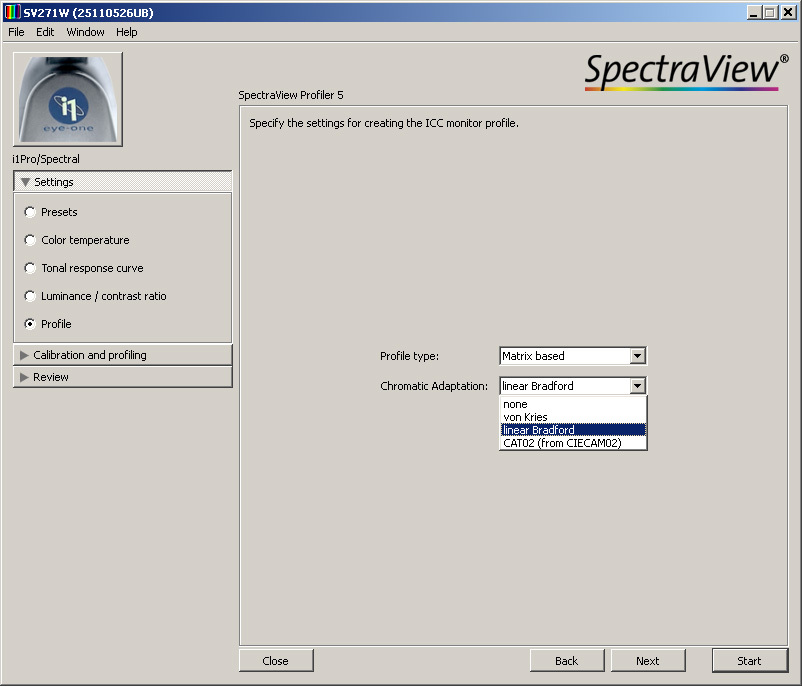Expand the Review section
This screenshot has width=802, height=686.
pos(123,377)
